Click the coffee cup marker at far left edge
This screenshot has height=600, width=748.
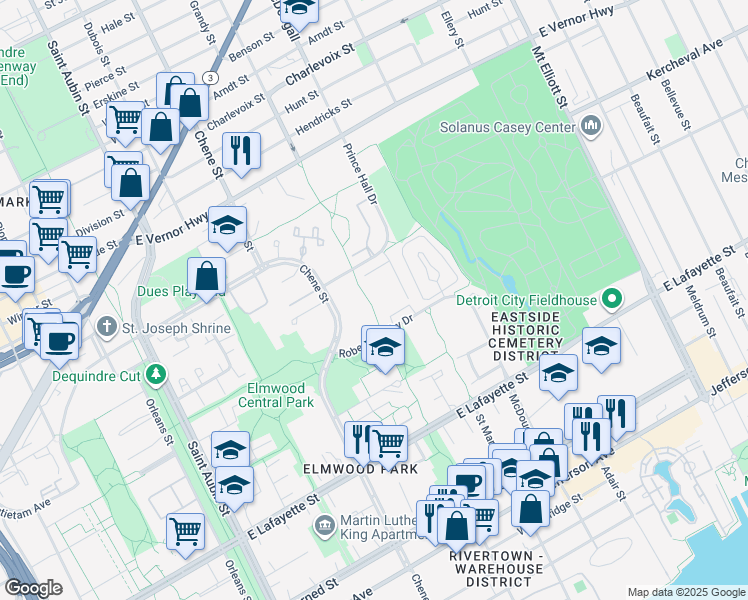point(13,271)
